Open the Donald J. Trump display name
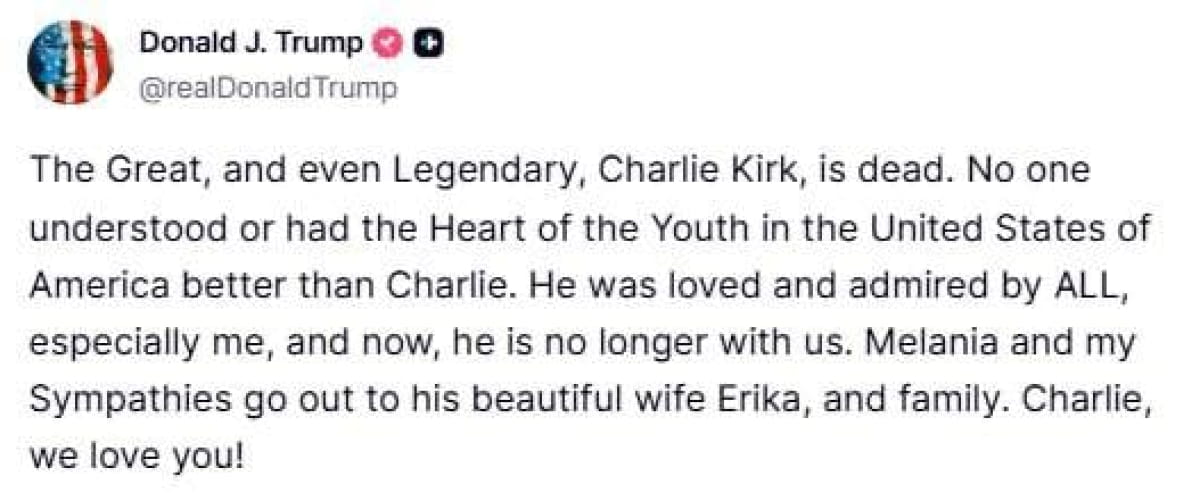1200x493 pixels. click(252, 43)
